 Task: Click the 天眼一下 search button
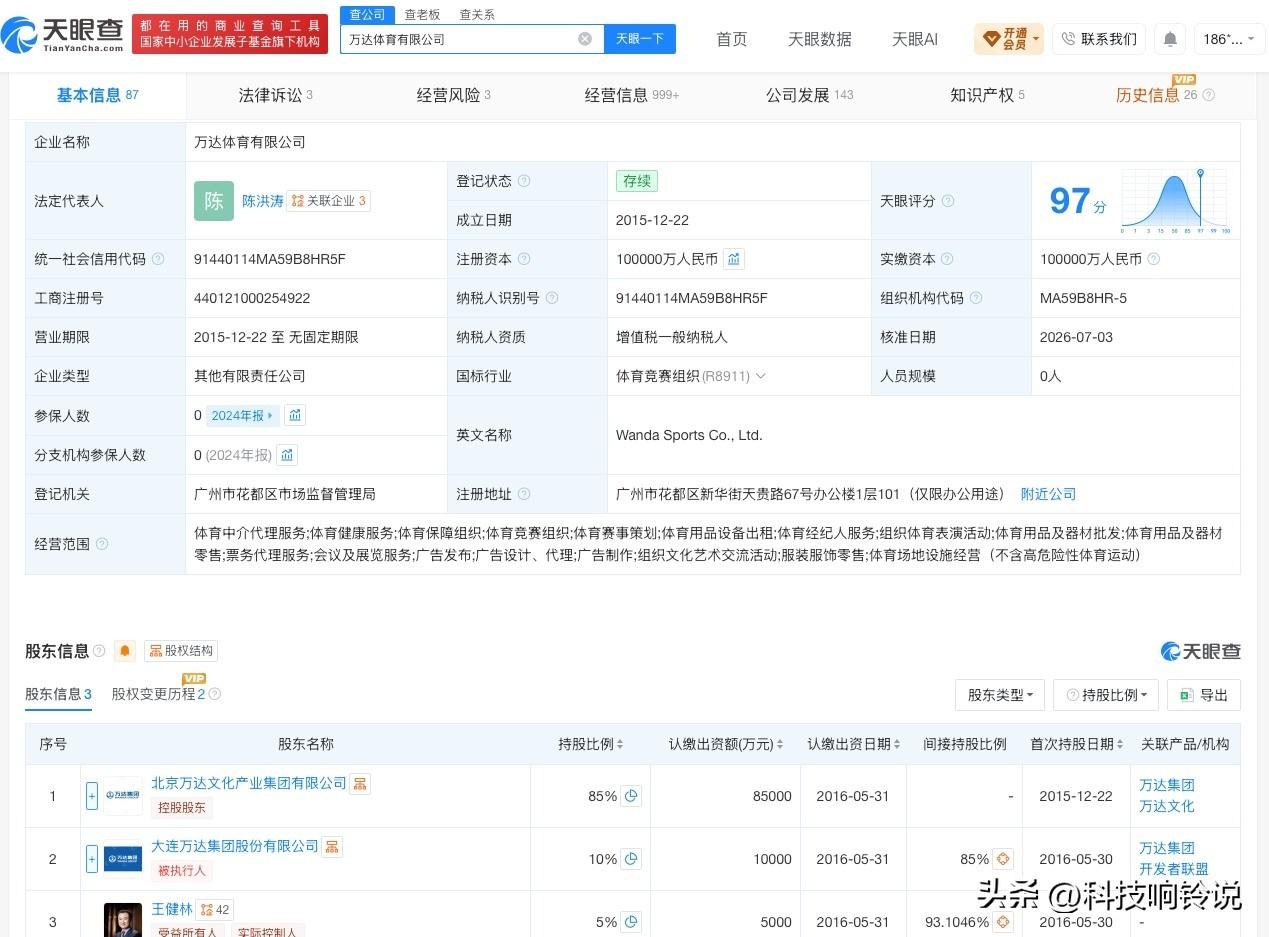point(640,39)
